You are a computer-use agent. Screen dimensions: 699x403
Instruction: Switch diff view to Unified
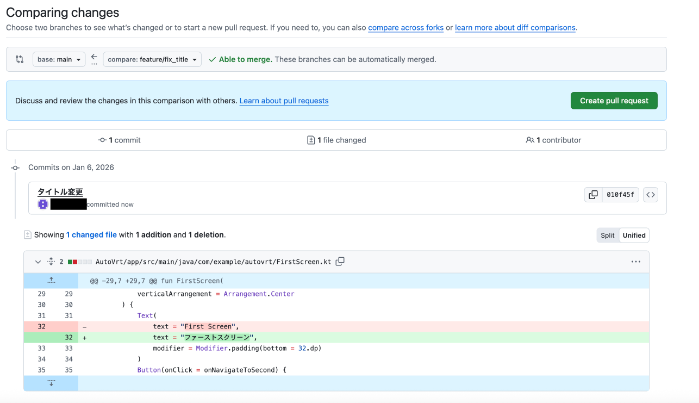click(x=634, y=235)
